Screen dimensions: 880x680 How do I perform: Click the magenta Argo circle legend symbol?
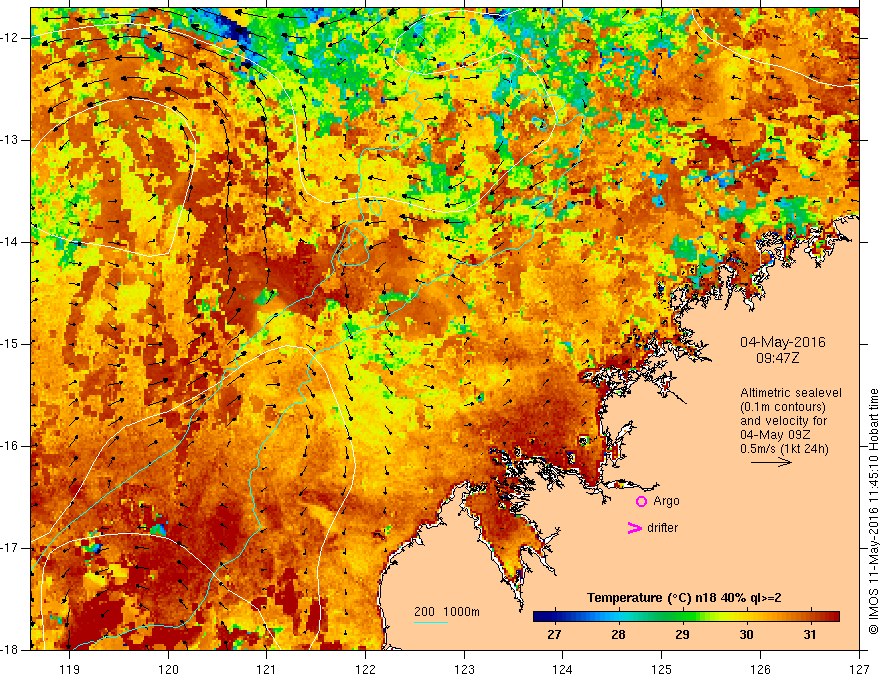point(641,501)
